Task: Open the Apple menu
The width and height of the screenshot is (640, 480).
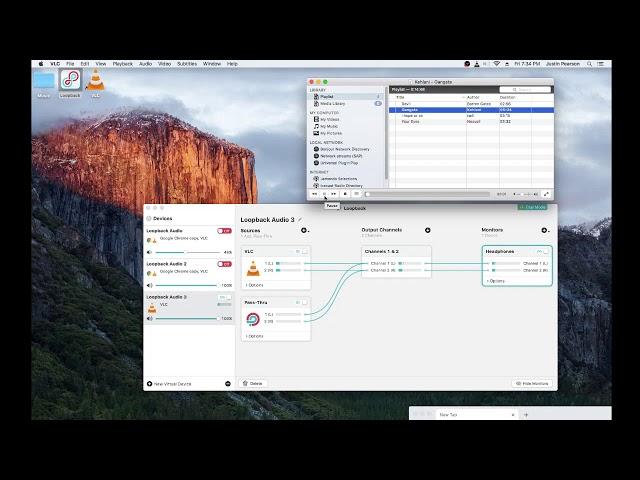Action: 41,64
